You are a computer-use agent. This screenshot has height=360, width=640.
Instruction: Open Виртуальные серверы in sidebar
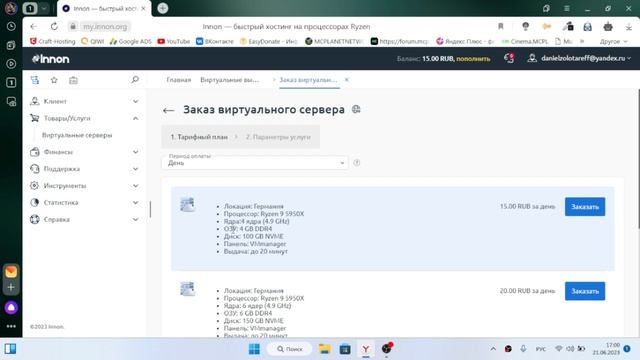pos(77,135)
